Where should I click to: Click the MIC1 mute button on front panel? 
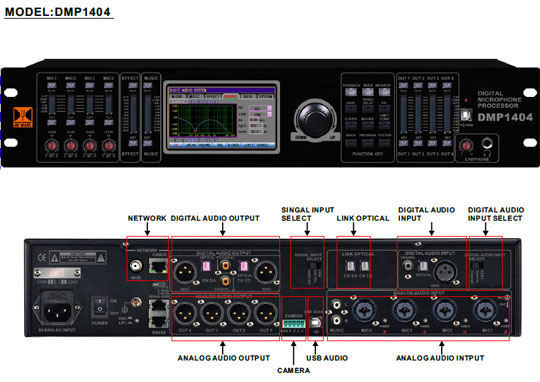52,85
